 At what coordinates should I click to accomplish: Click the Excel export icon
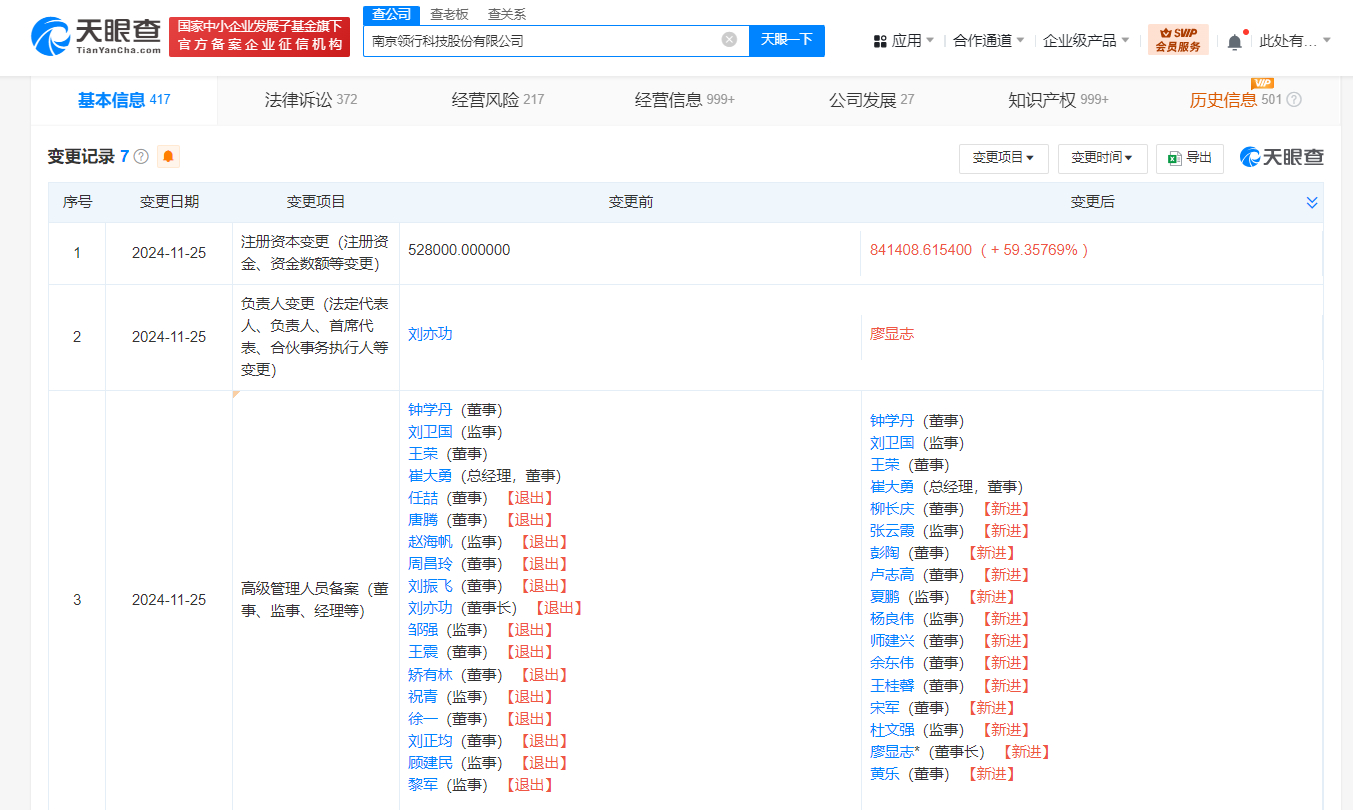coord(1175,158)
